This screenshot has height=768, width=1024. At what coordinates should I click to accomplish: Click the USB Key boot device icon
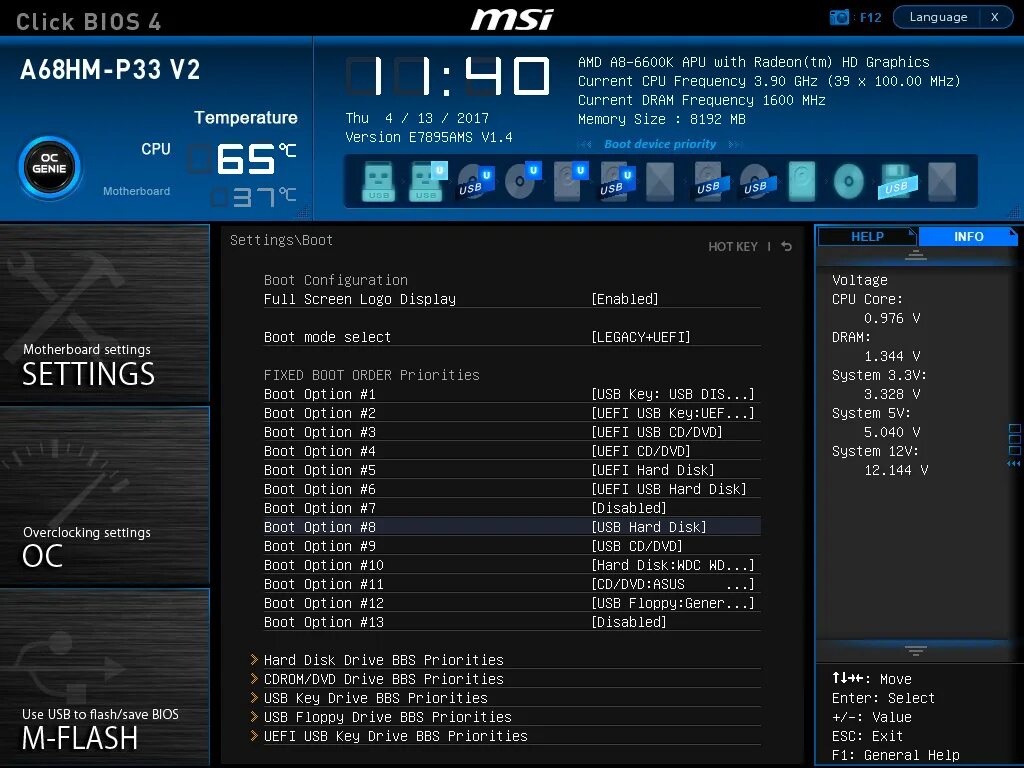point(379,181)
